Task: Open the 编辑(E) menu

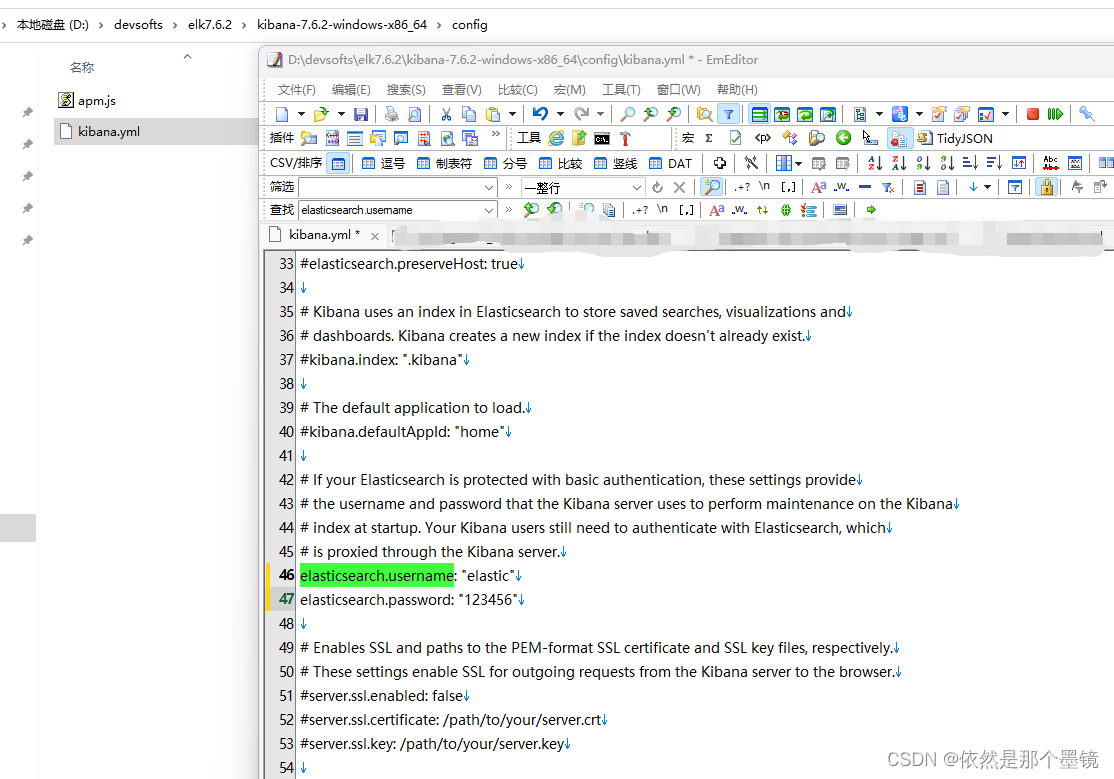Action: [351, 90]
